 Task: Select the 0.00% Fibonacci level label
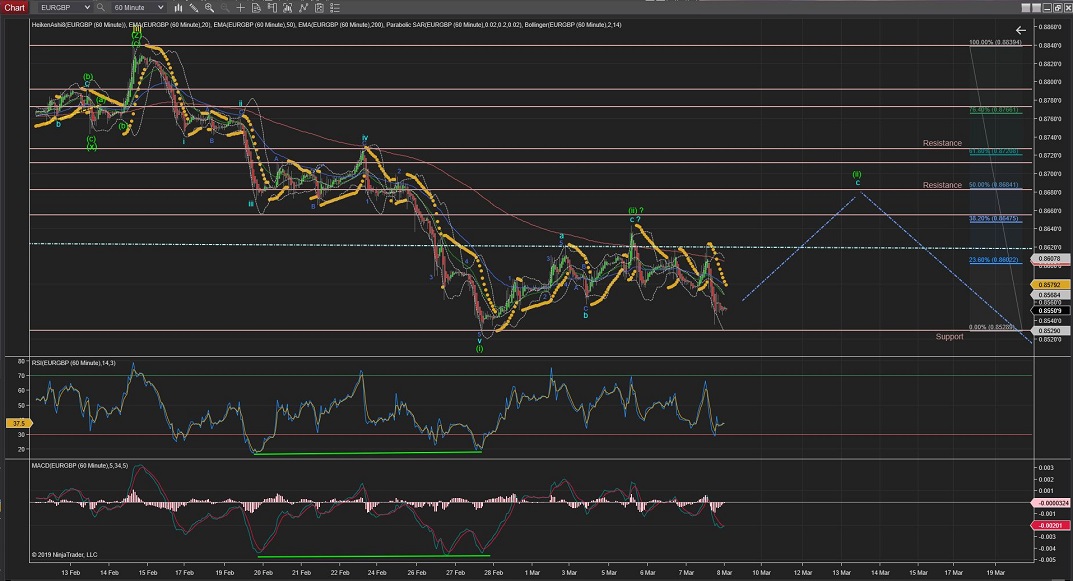click(x=992, y=327)
